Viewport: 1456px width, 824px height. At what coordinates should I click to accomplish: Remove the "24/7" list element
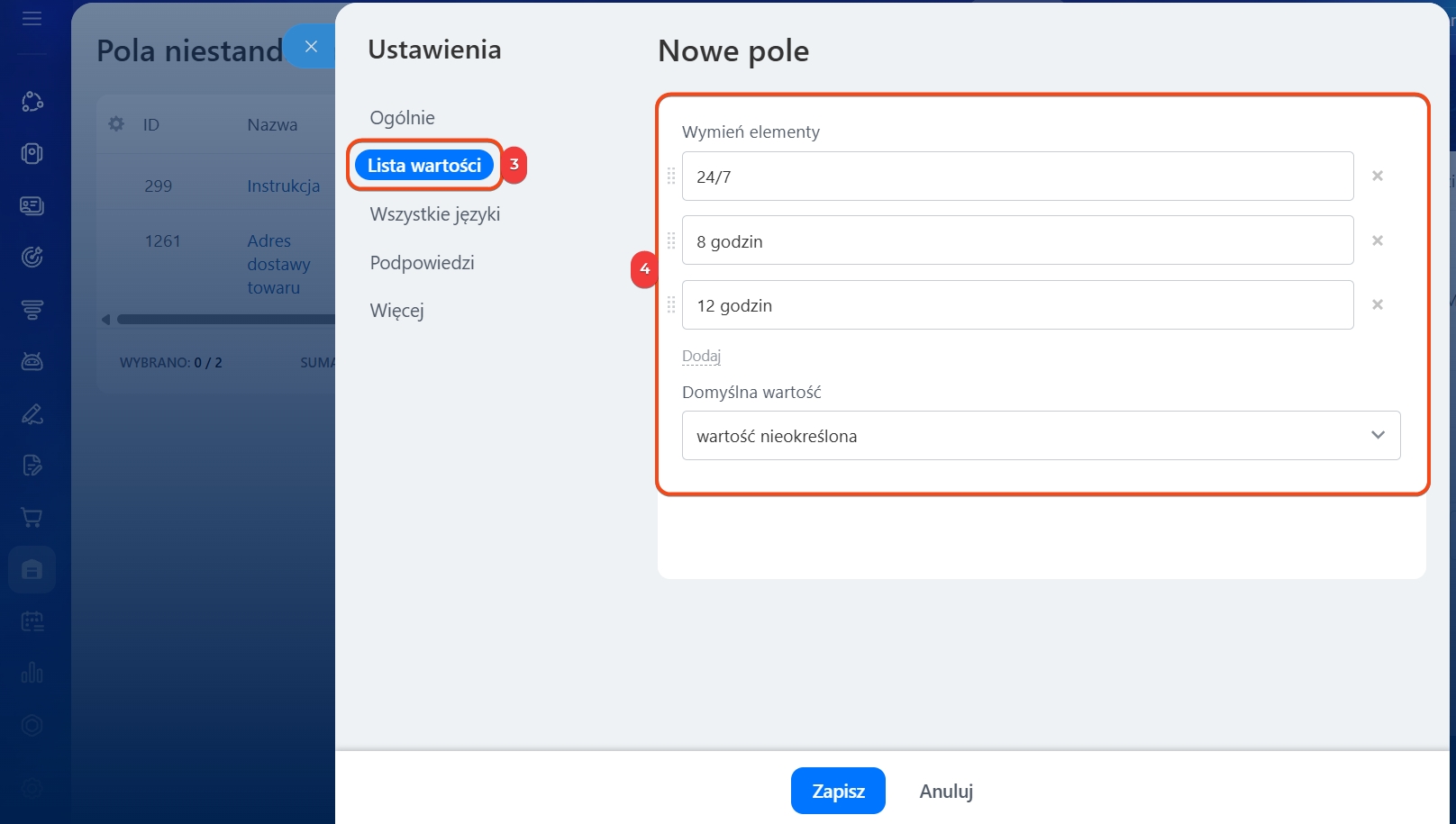click(1377, 177)
